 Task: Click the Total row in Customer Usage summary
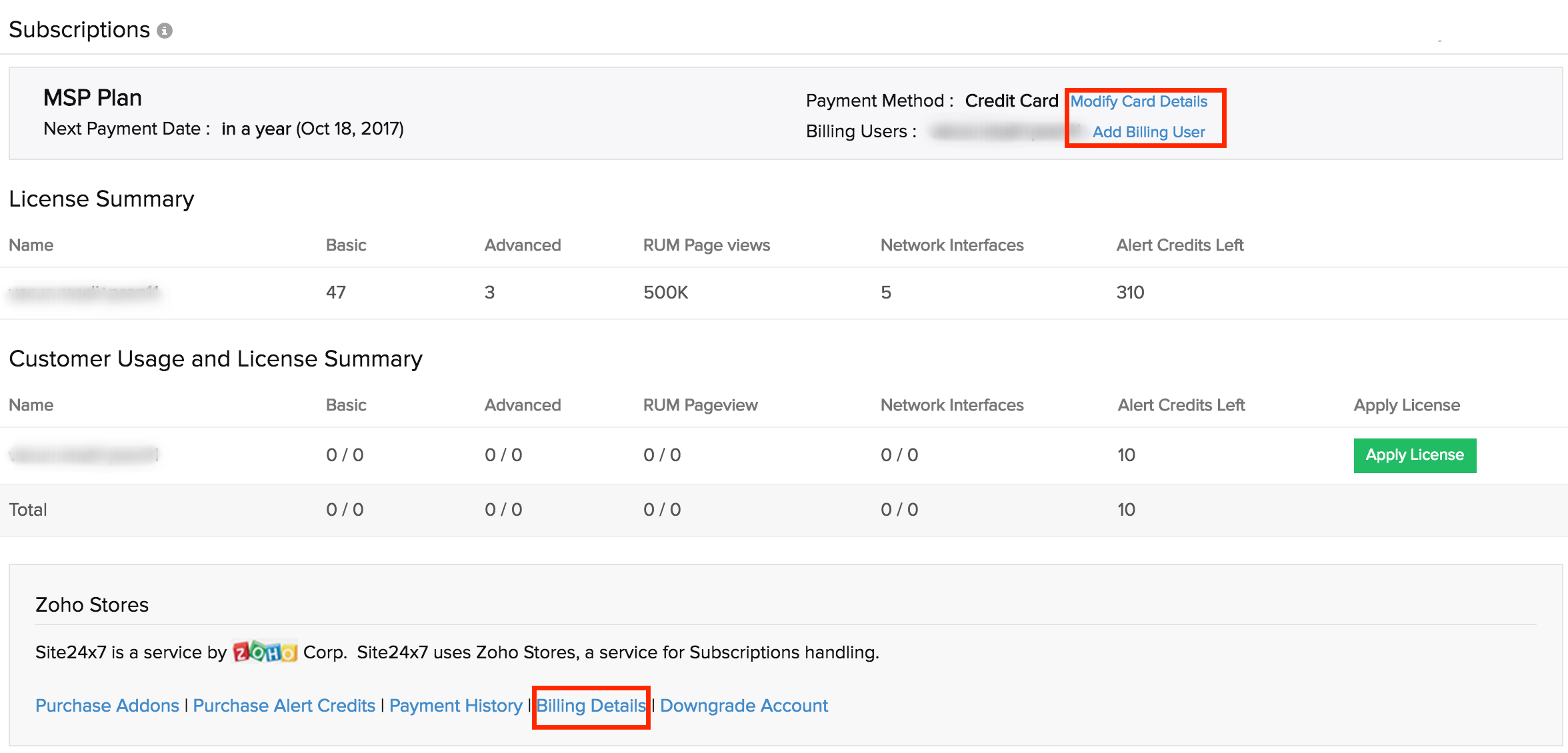tap(28, 509)
